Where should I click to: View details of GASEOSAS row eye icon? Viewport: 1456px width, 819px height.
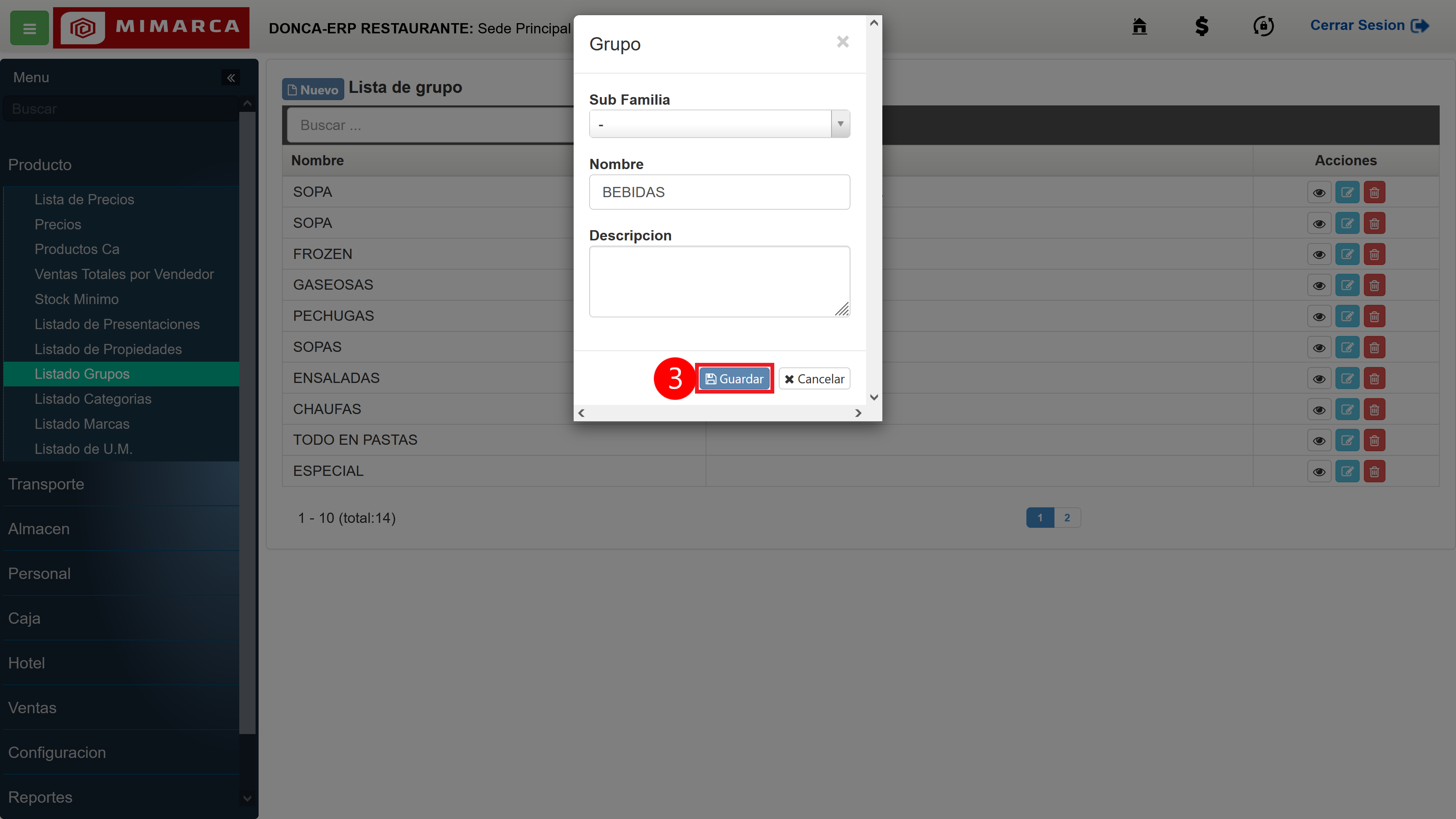pos(1319,286)
